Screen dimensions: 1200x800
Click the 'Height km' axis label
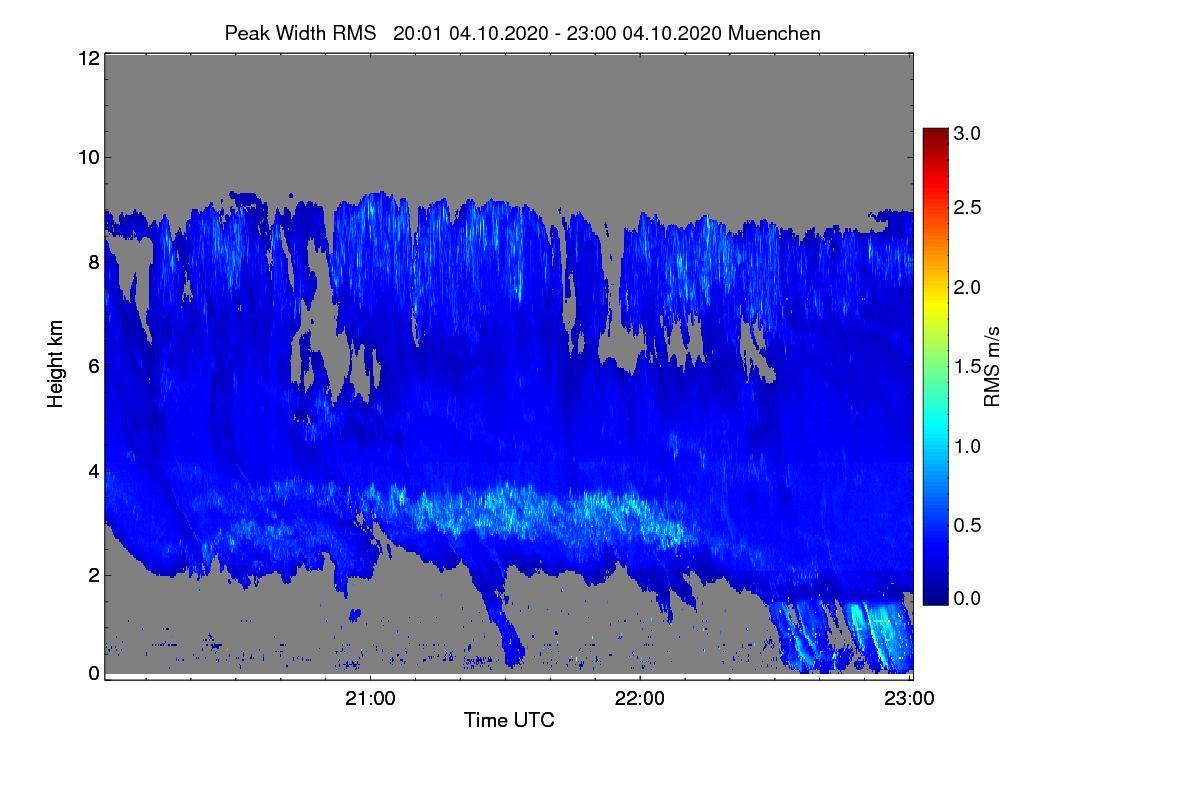(x=56, y=364)
